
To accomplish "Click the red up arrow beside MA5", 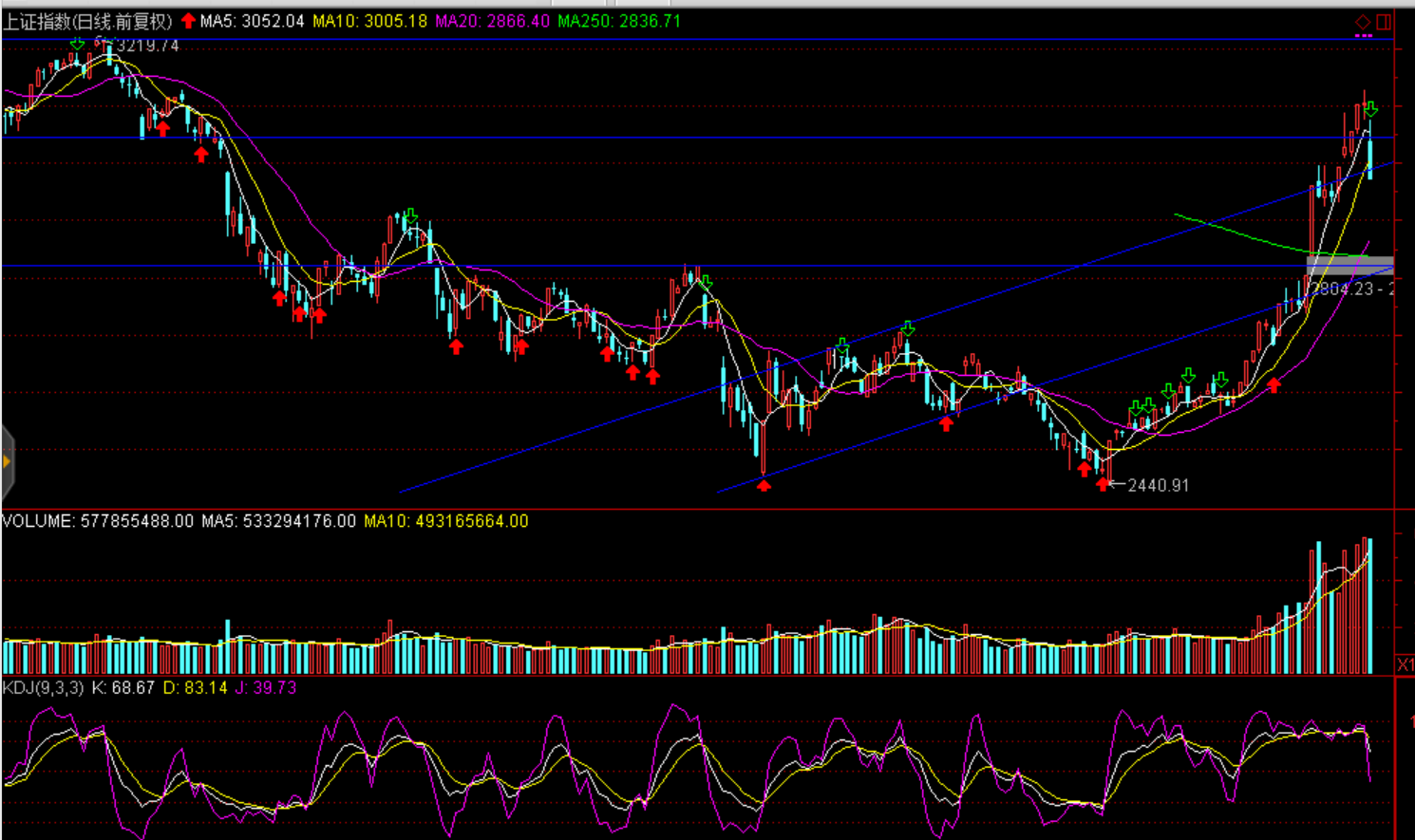I will point(188,21).
